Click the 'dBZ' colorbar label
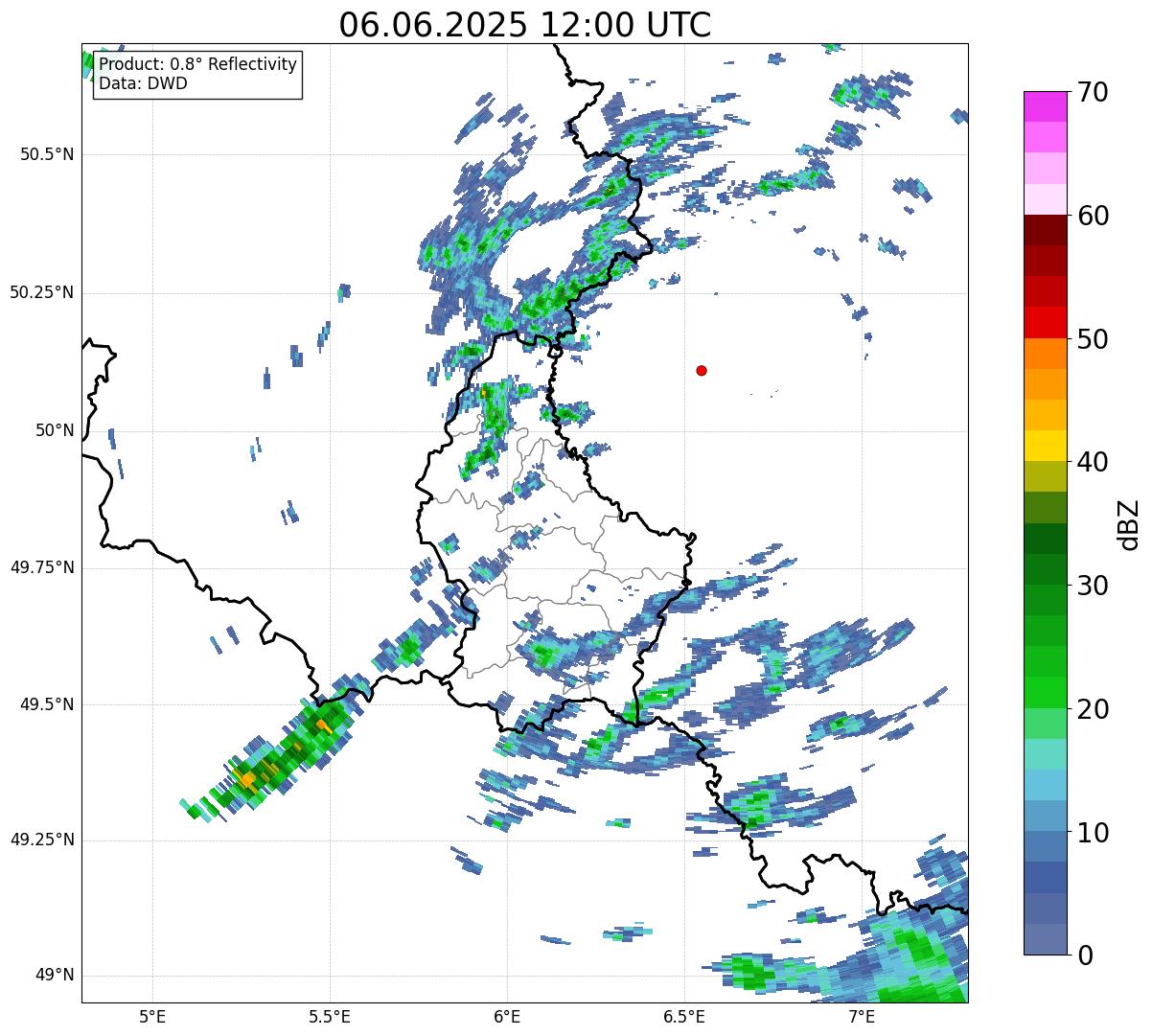Image resolution: width=1152 pixels, height=1036 pixels. 1128,524
